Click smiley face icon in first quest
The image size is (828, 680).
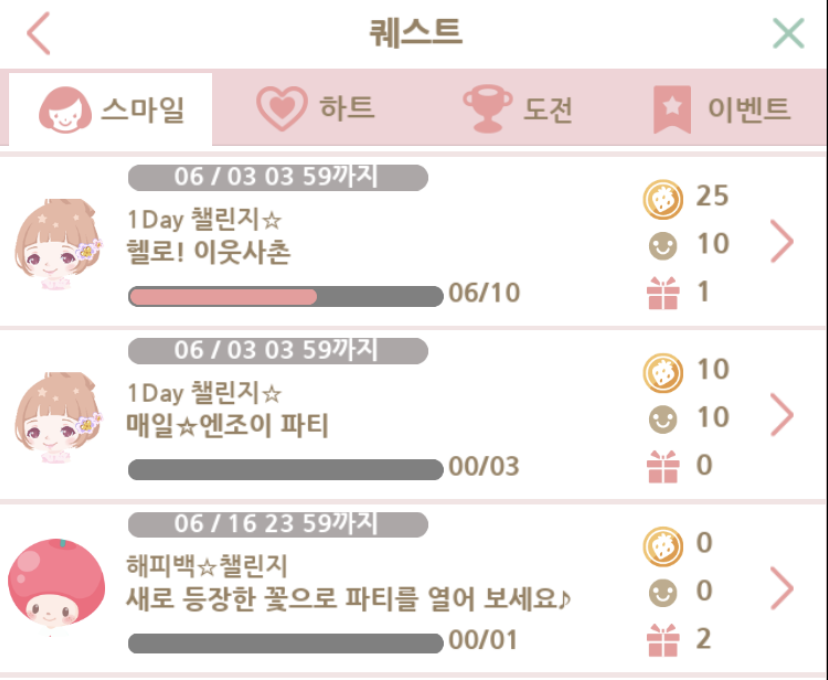[663, 245]
